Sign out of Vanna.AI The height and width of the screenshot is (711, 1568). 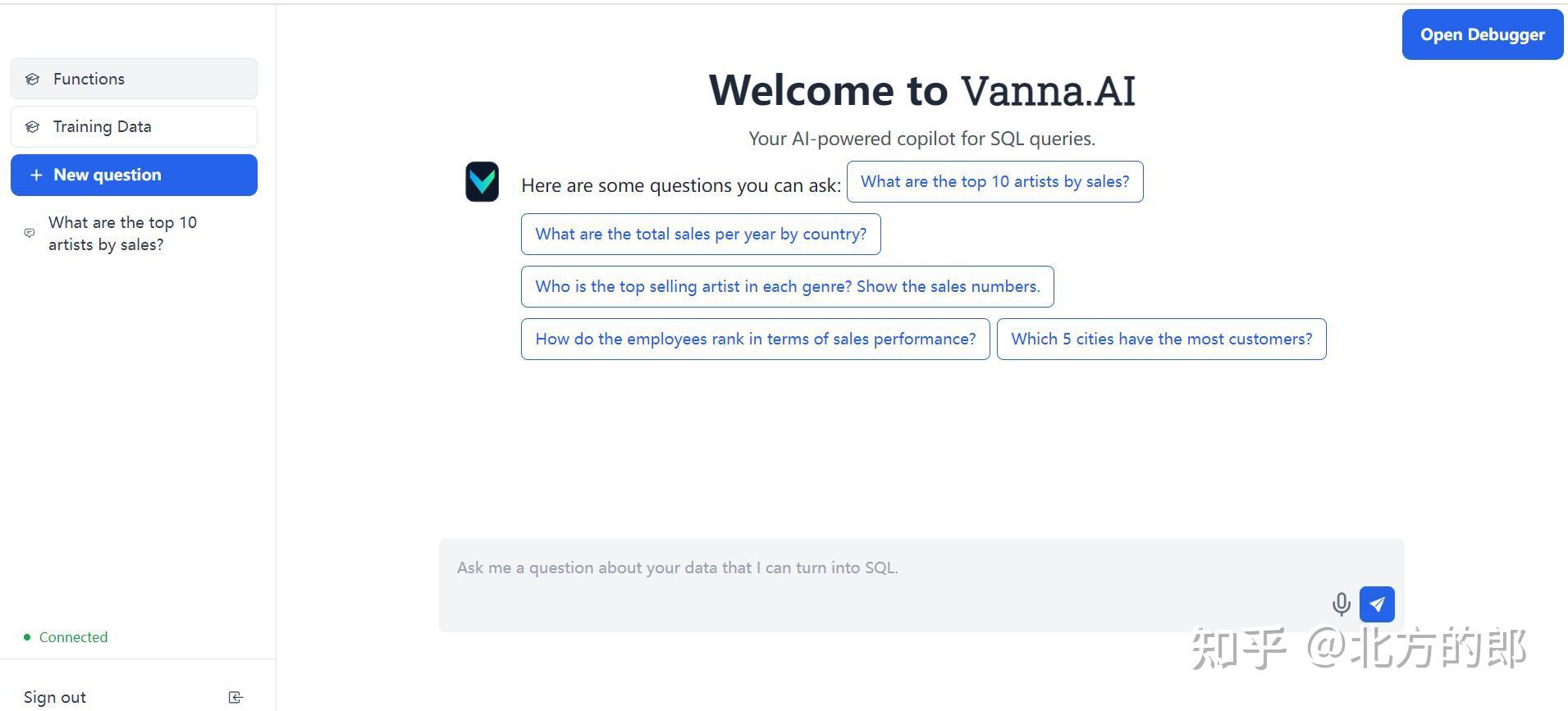[54, 696]
